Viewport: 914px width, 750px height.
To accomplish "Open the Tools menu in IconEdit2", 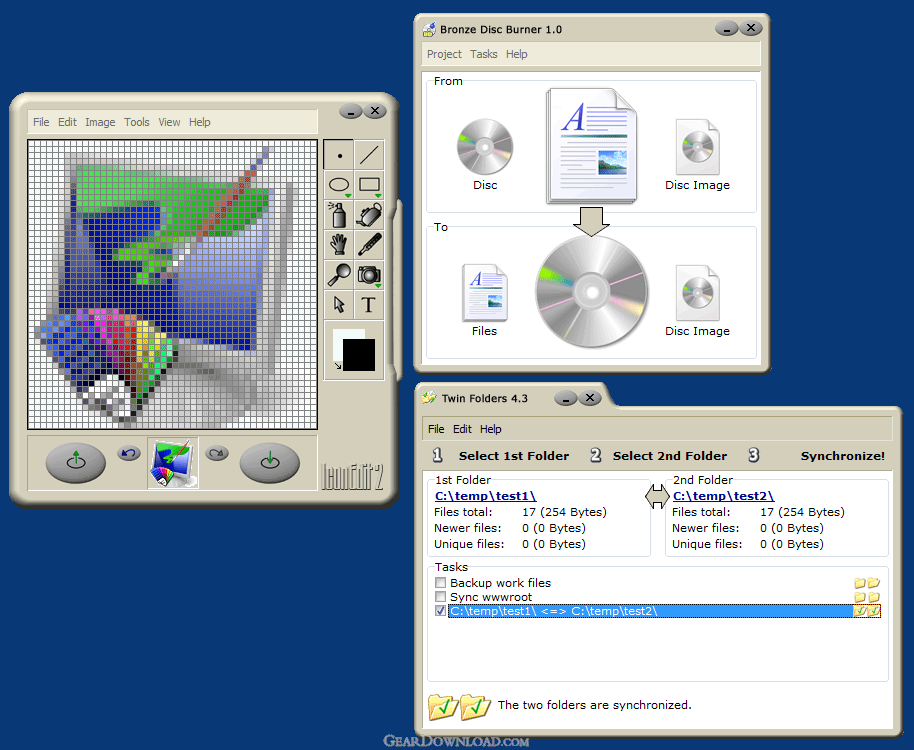I will coord(136,122).
